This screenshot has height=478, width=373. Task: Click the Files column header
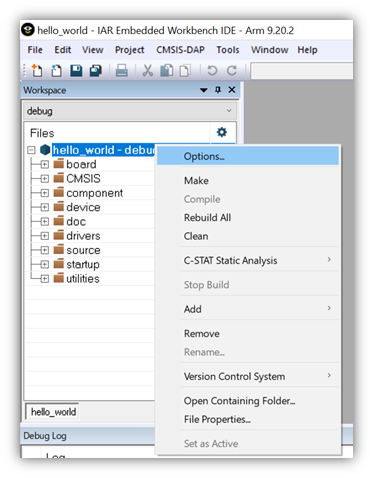(x=42, y=133)
